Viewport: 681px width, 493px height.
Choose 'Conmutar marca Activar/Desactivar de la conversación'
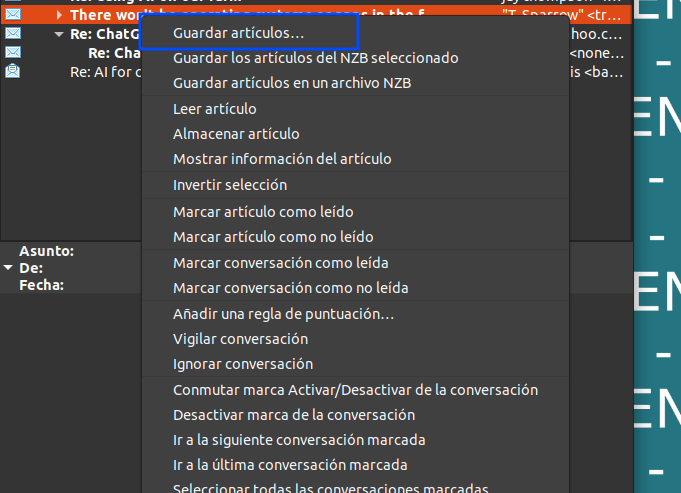pos(355,390)
